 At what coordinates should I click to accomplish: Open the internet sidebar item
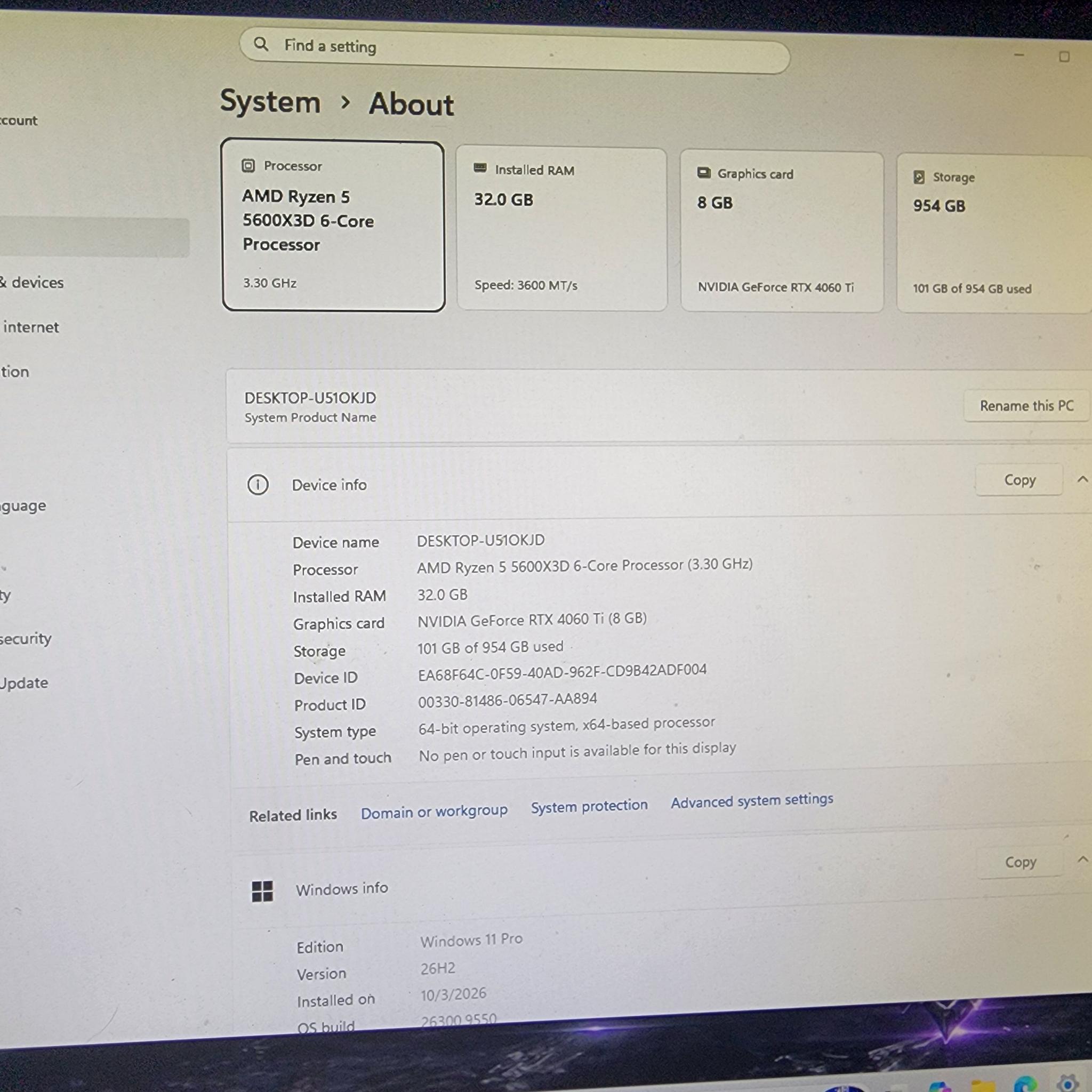pyautogui.click(x=30, y=327)
